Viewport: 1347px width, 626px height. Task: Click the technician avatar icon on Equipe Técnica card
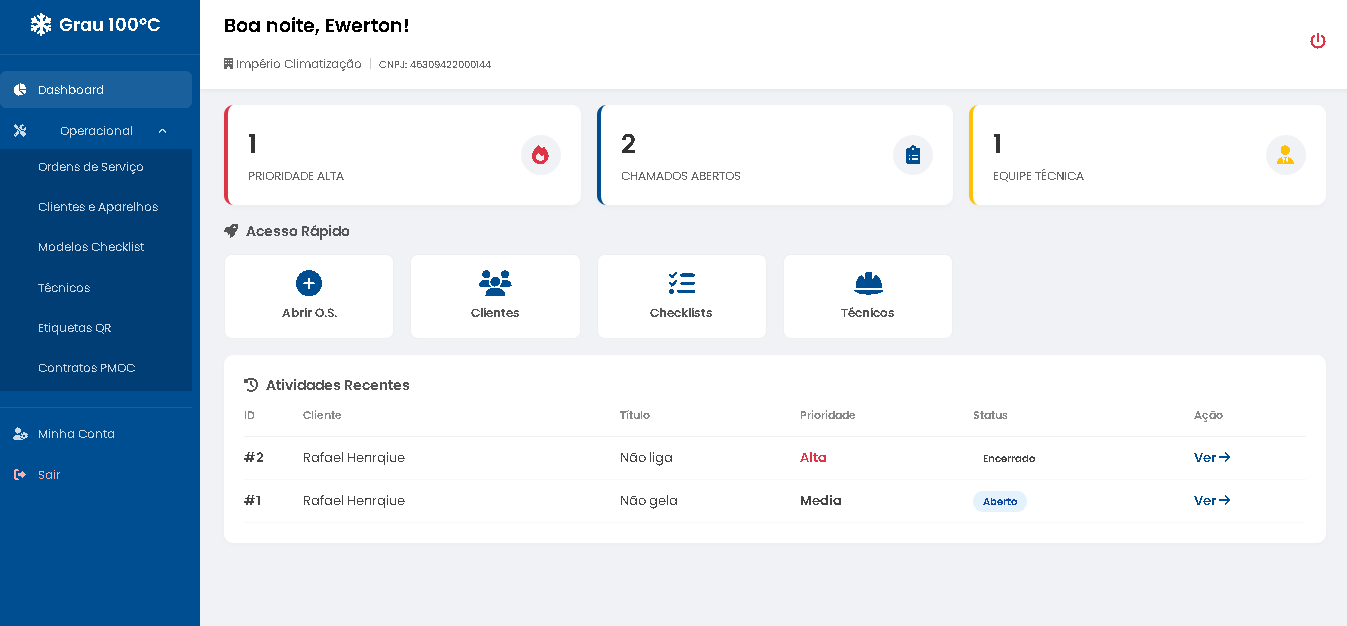click(1285, 155)
